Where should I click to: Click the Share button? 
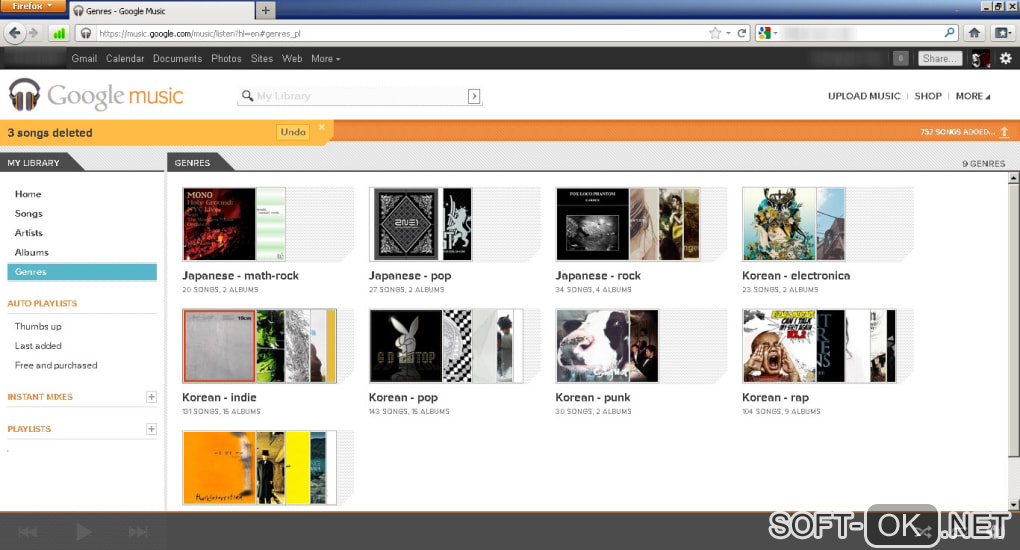click(x=939, y=59)
